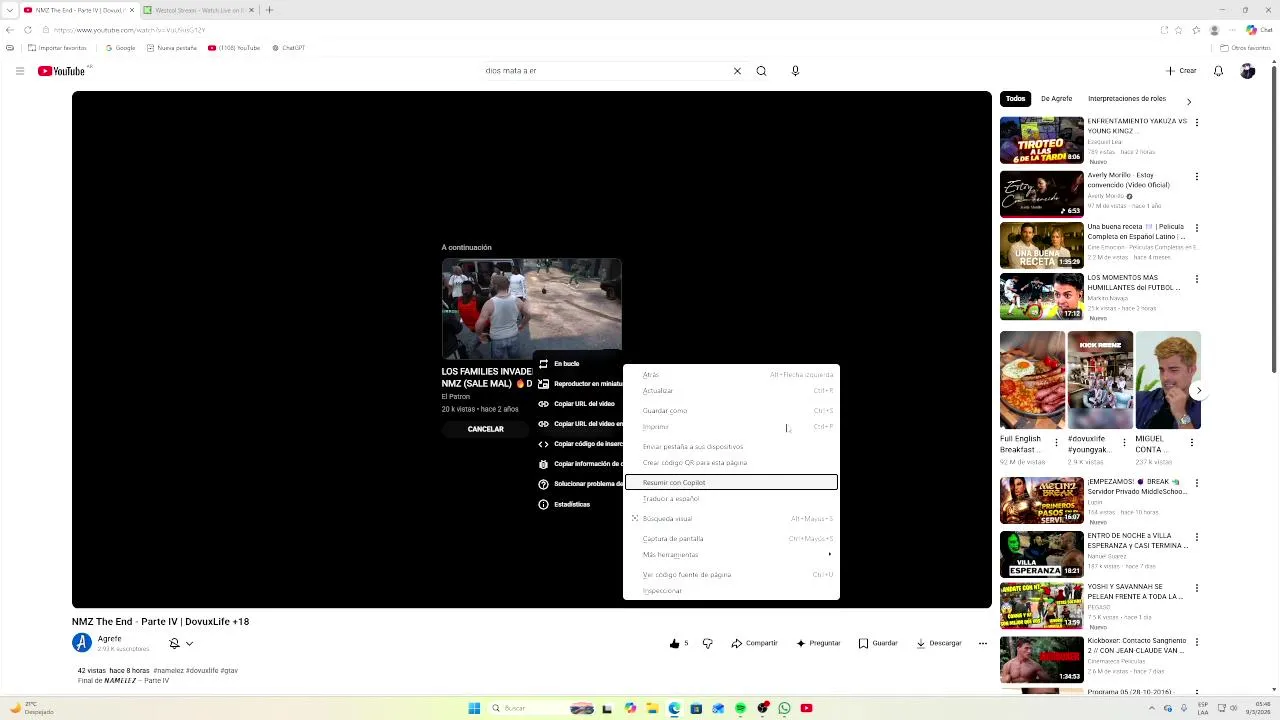Image resolution: width=1280 pixels, height=720 pixels.
Task: Choose Inspeccionar from context menu
Action: (x=731, y=591)
